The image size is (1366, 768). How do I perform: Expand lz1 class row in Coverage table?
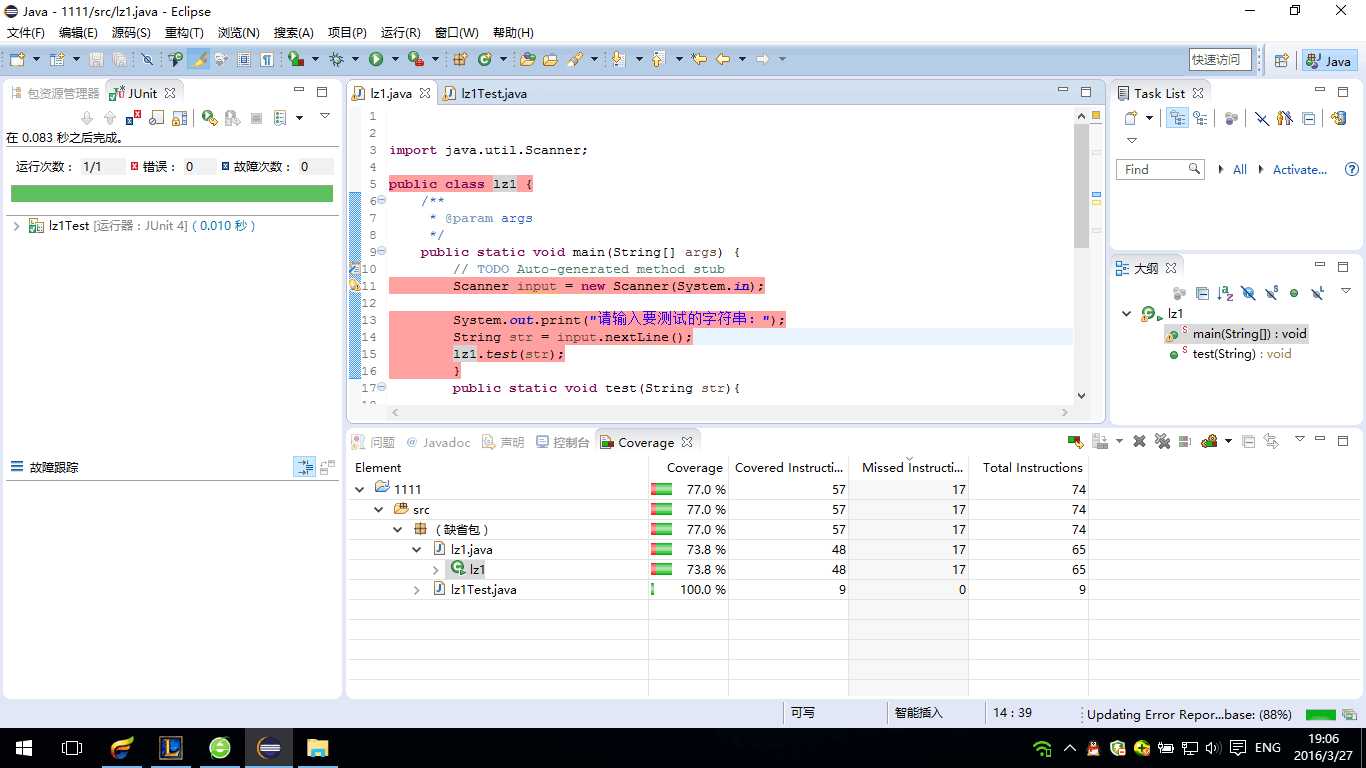[x=436, y=570]
